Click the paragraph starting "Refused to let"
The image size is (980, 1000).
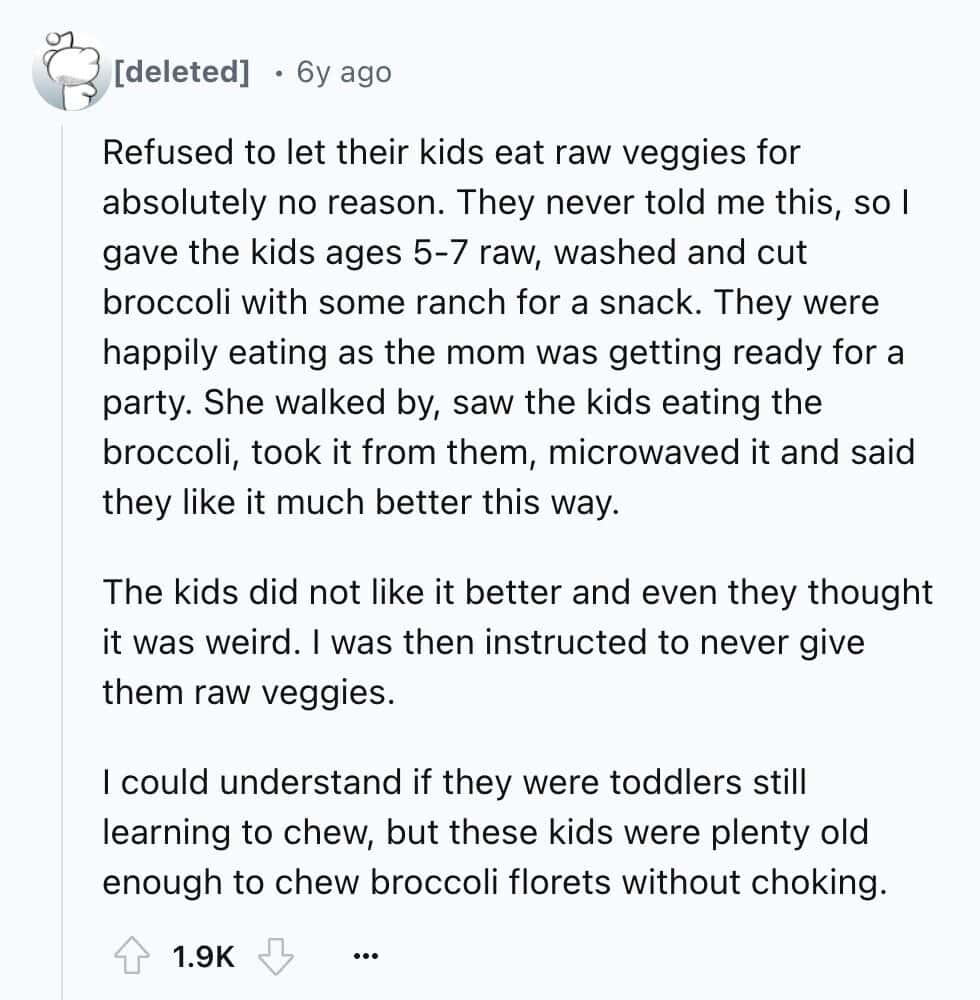tap(500, 327)
